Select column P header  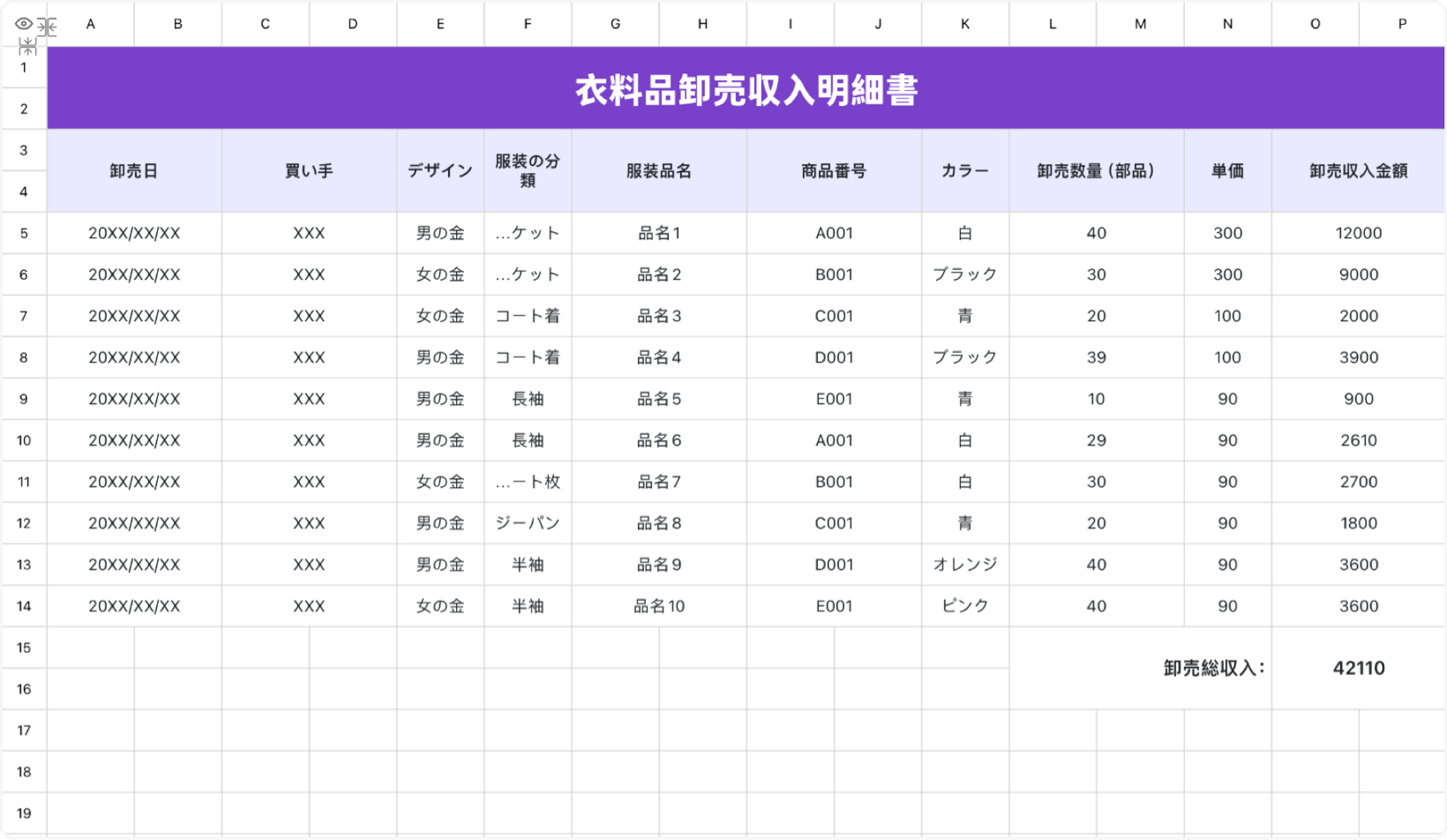[x=1402, y=24]
